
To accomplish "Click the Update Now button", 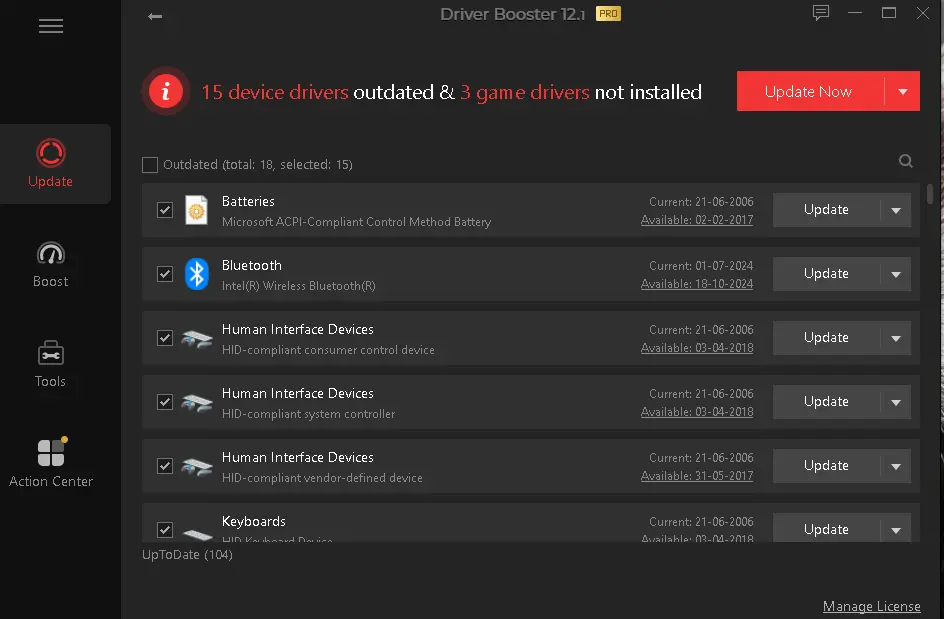I will tap(808, 92).
